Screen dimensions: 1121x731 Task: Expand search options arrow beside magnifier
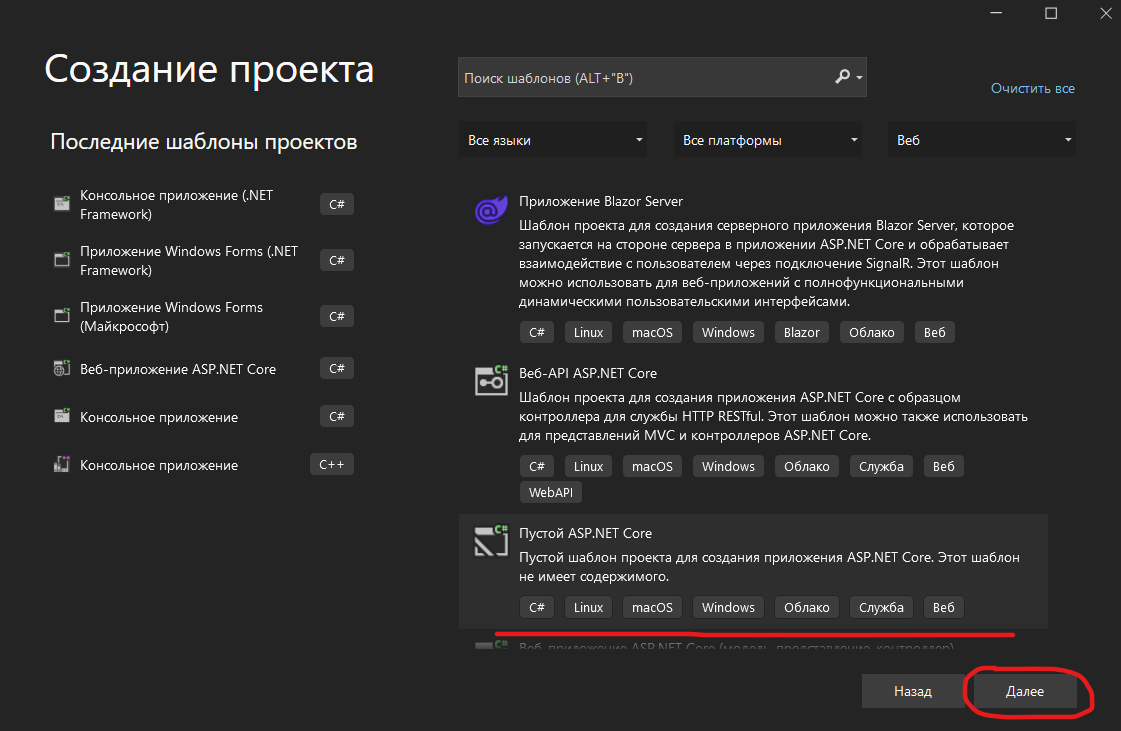(859, 77)
